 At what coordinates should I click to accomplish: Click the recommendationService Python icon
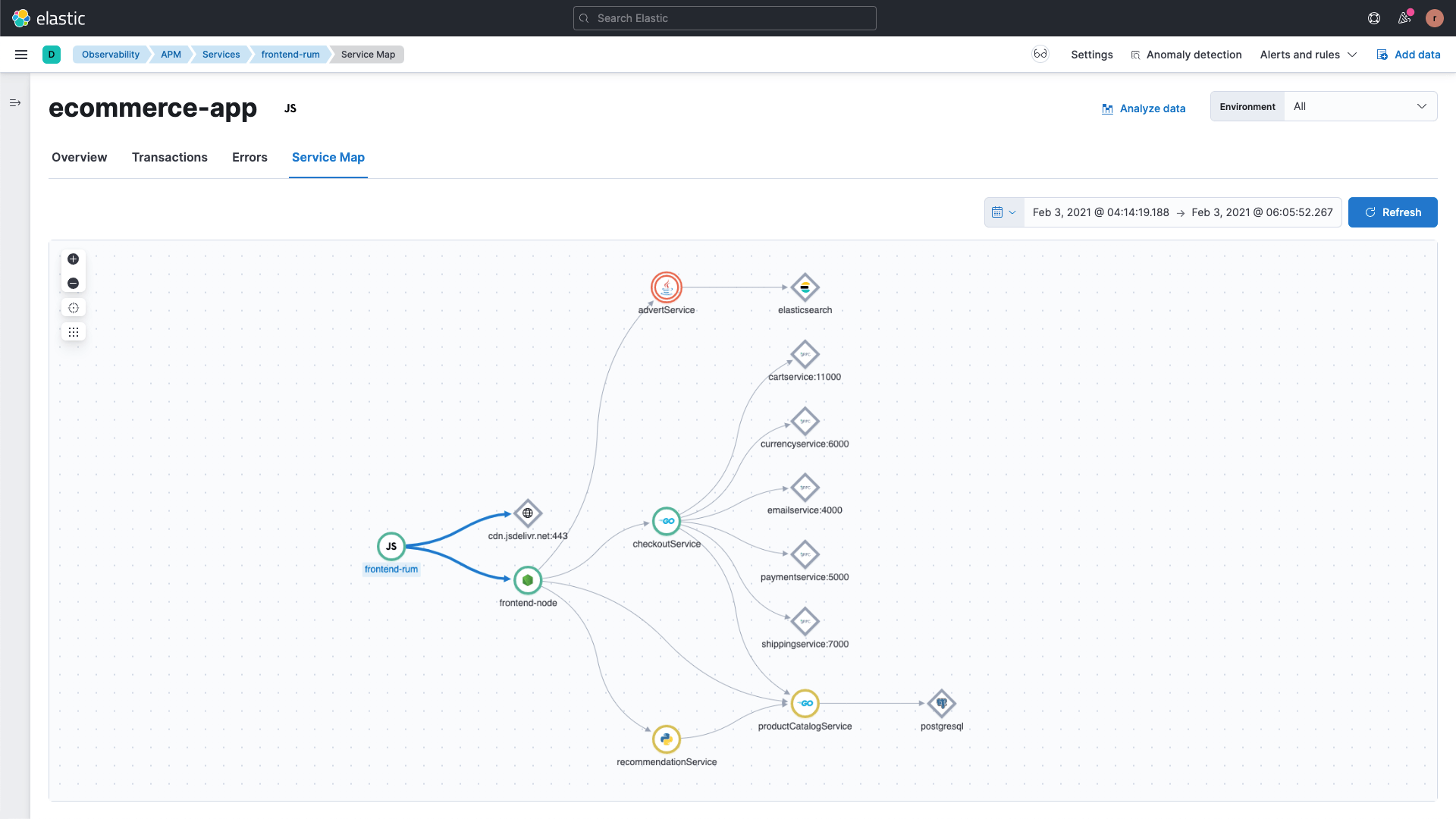coord(666,739)
